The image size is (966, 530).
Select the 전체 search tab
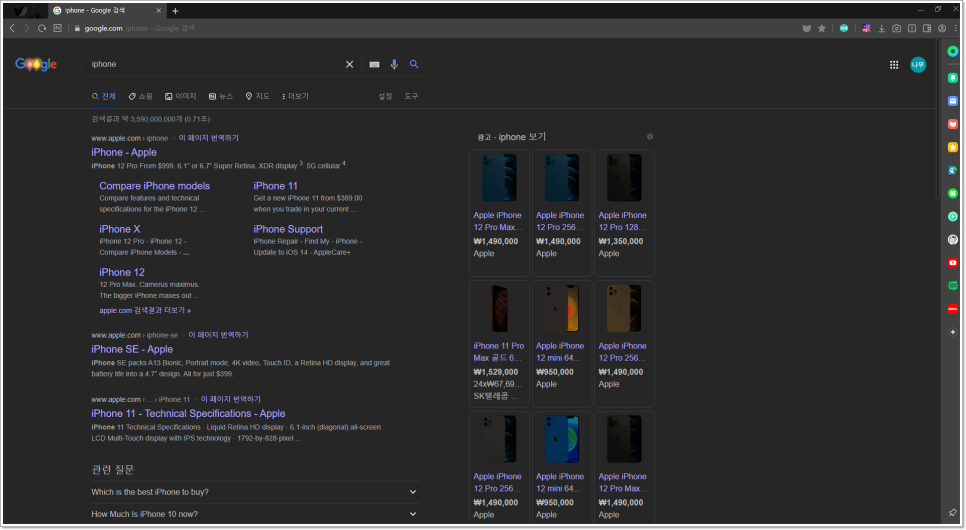pos(104,96)
